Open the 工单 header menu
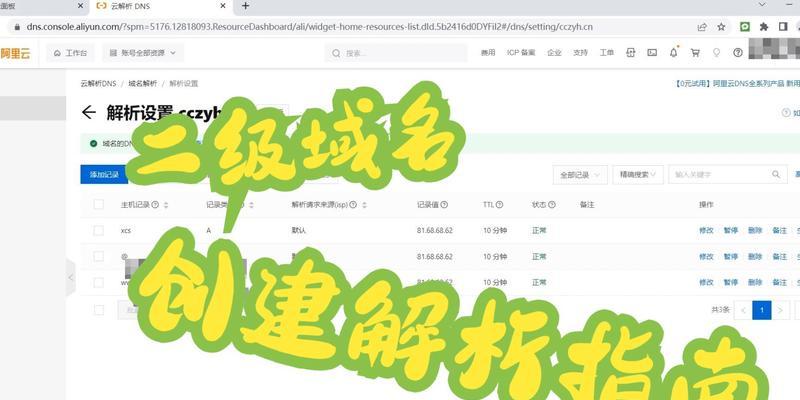 tap(607, 53)
